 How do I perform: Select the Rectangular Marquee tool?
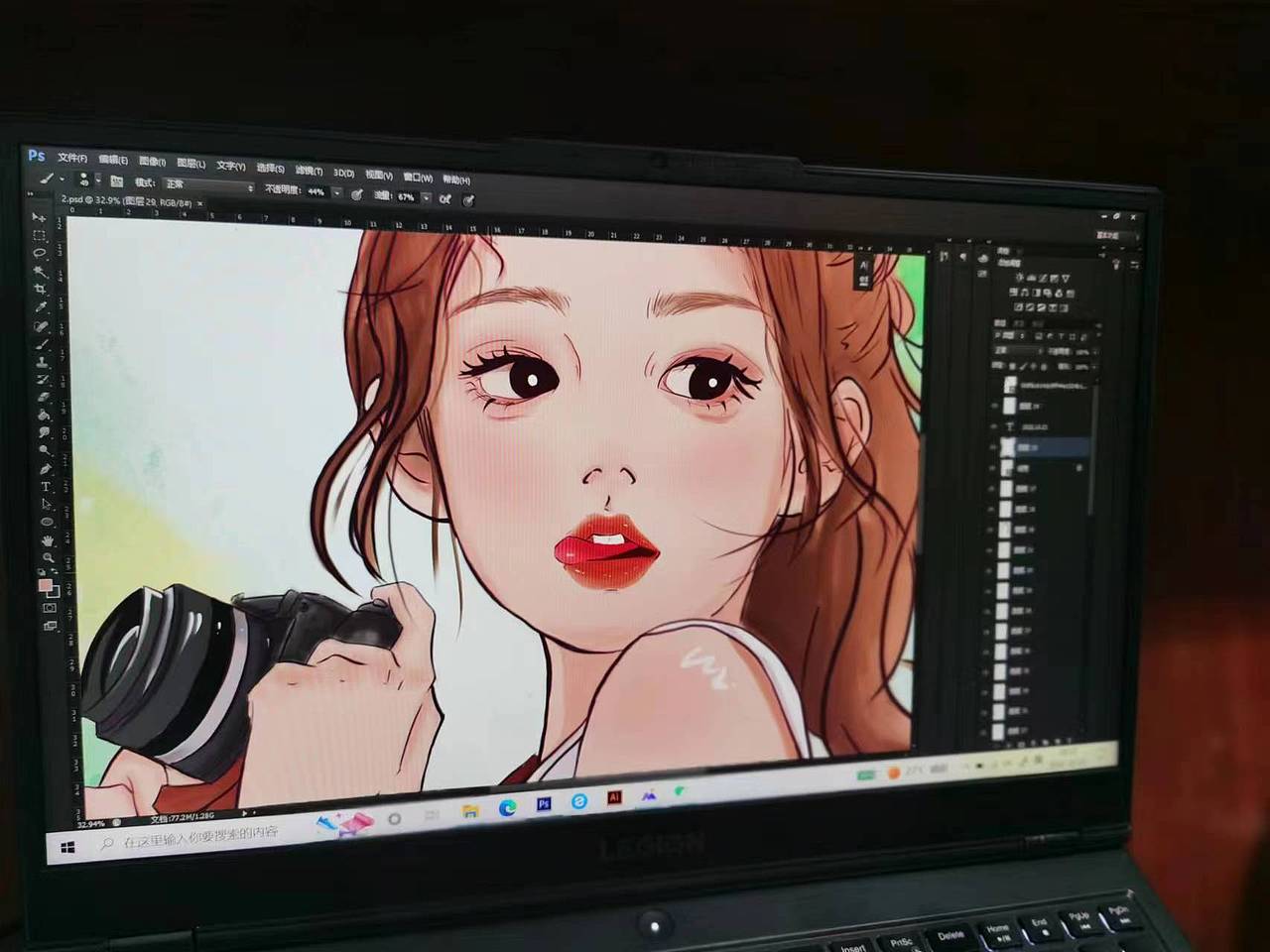pos(39,235)
